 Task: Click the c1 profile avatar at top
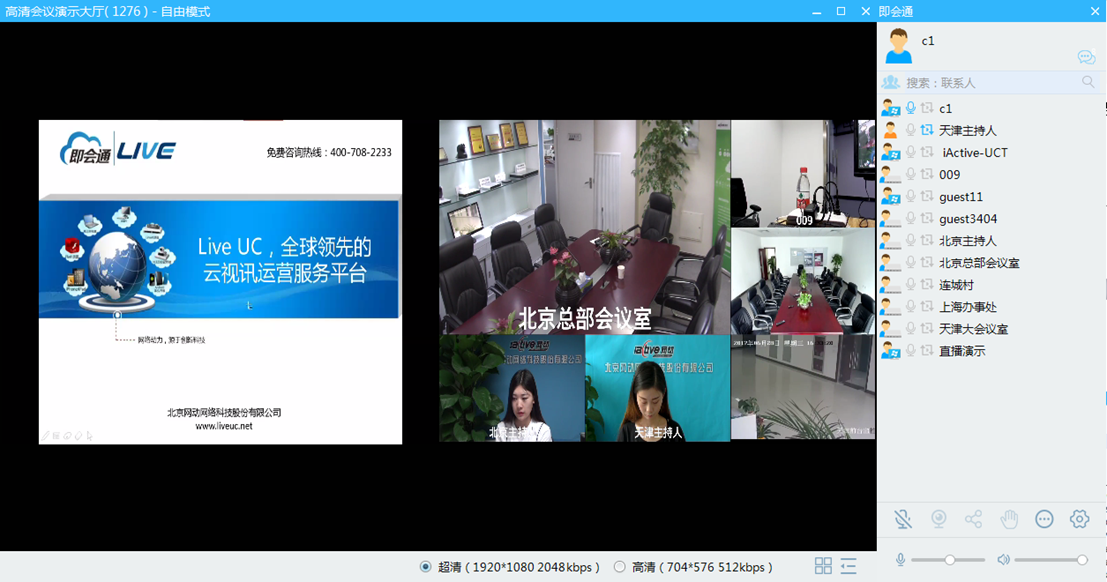pyautogui.click(x=899, y=45)
